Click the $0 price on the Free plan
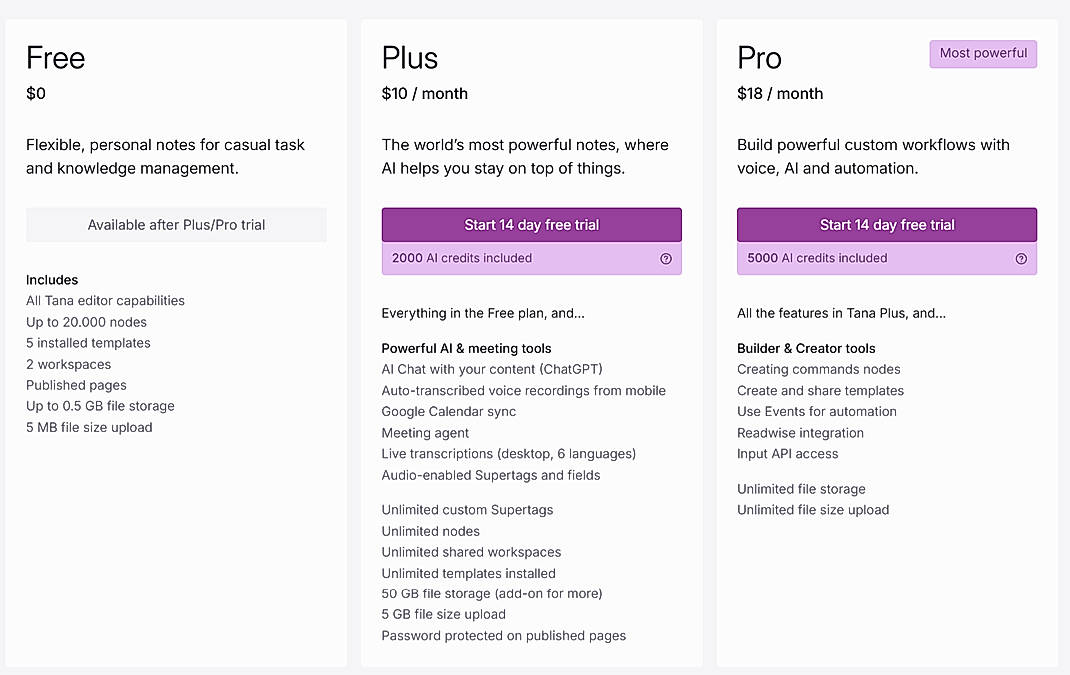Viewport: 1070px width, 675px height. (x=37, y=93)
